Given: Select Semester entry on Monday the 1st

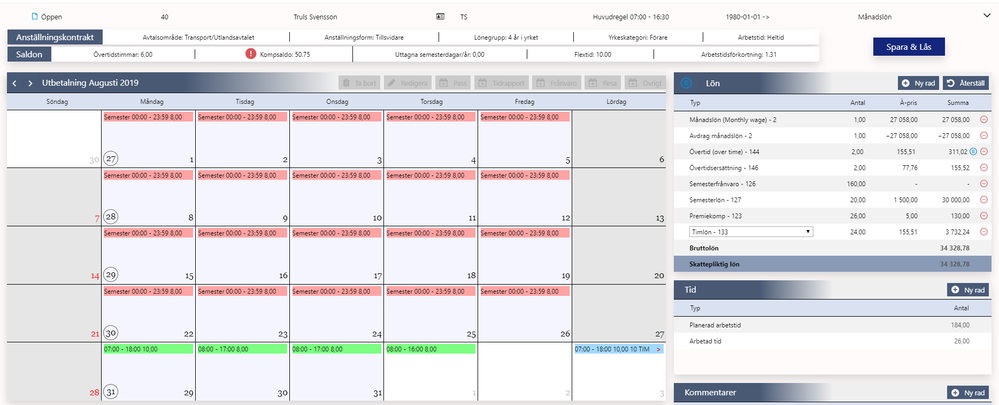Looking at the screenshot, I should tap(148, 117).
